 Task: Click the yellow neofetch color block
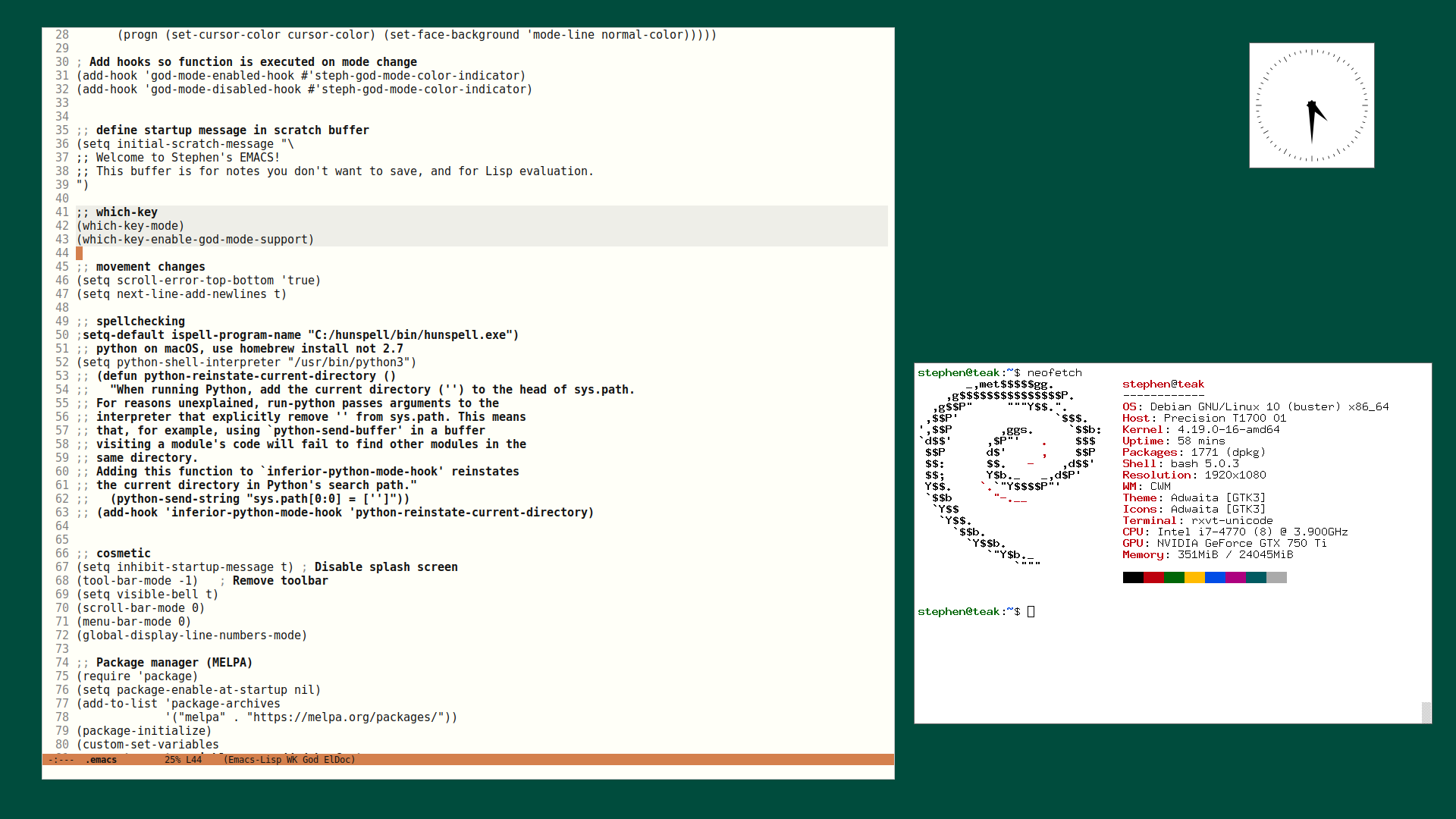click(x=1194, y=578)
